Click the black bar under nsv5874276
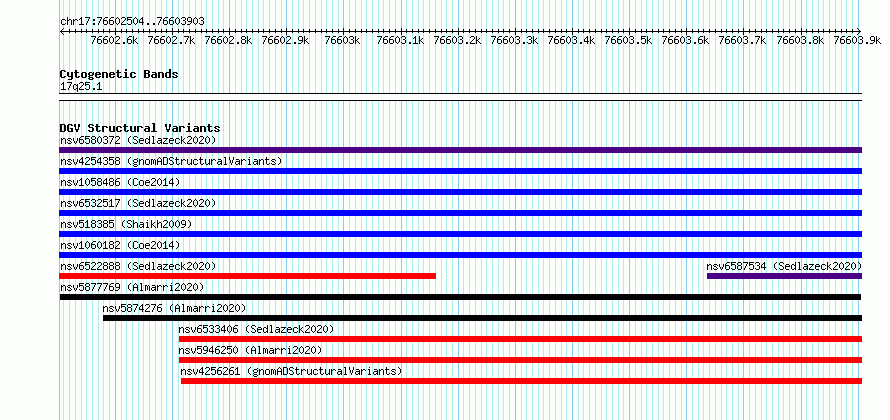The height and width of the screenshot is (420, 890). click(x=482, y=318)
